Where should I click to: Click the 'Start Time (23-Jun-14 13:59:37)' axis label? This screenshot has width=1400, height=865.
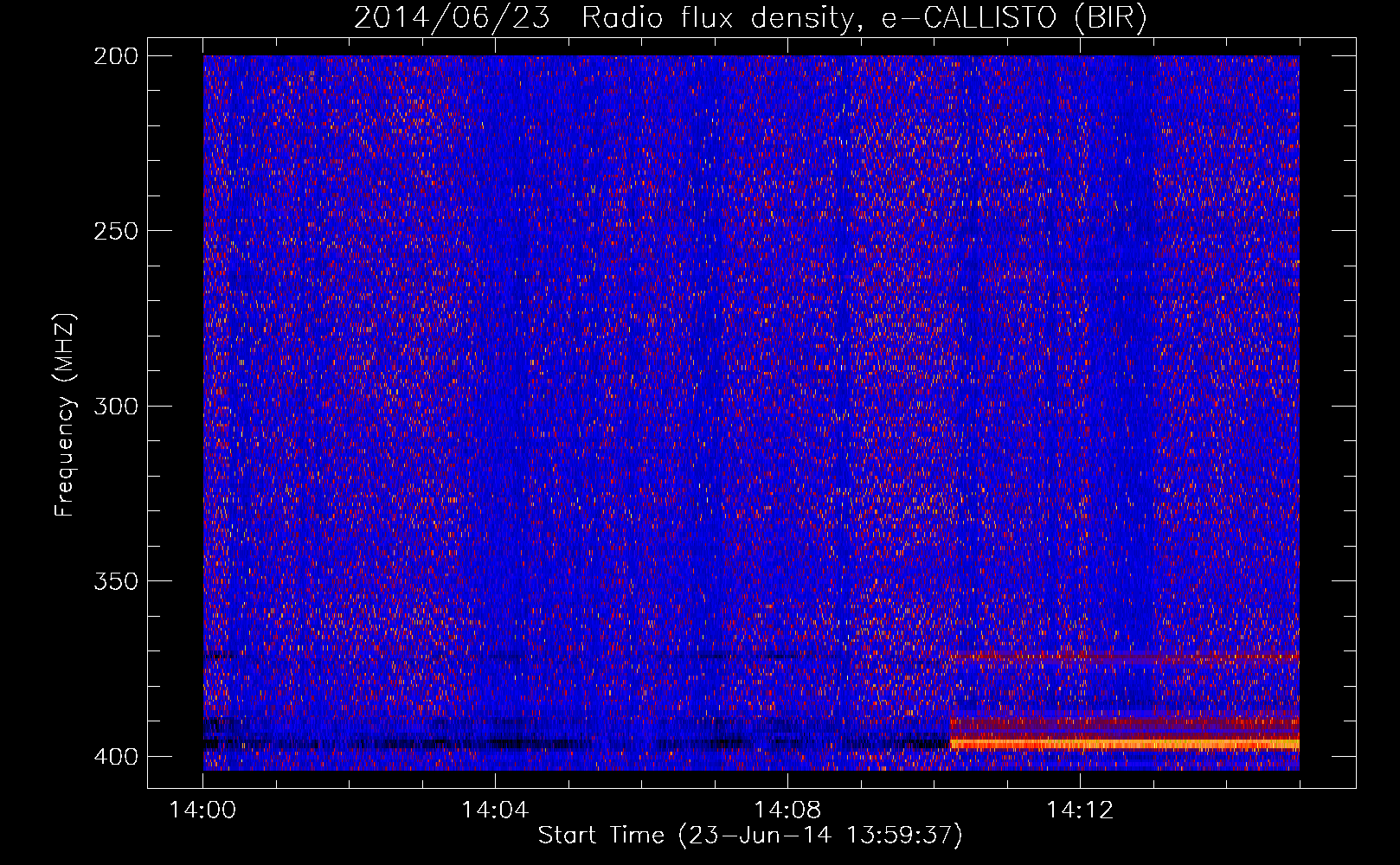(x=750, y=836)
